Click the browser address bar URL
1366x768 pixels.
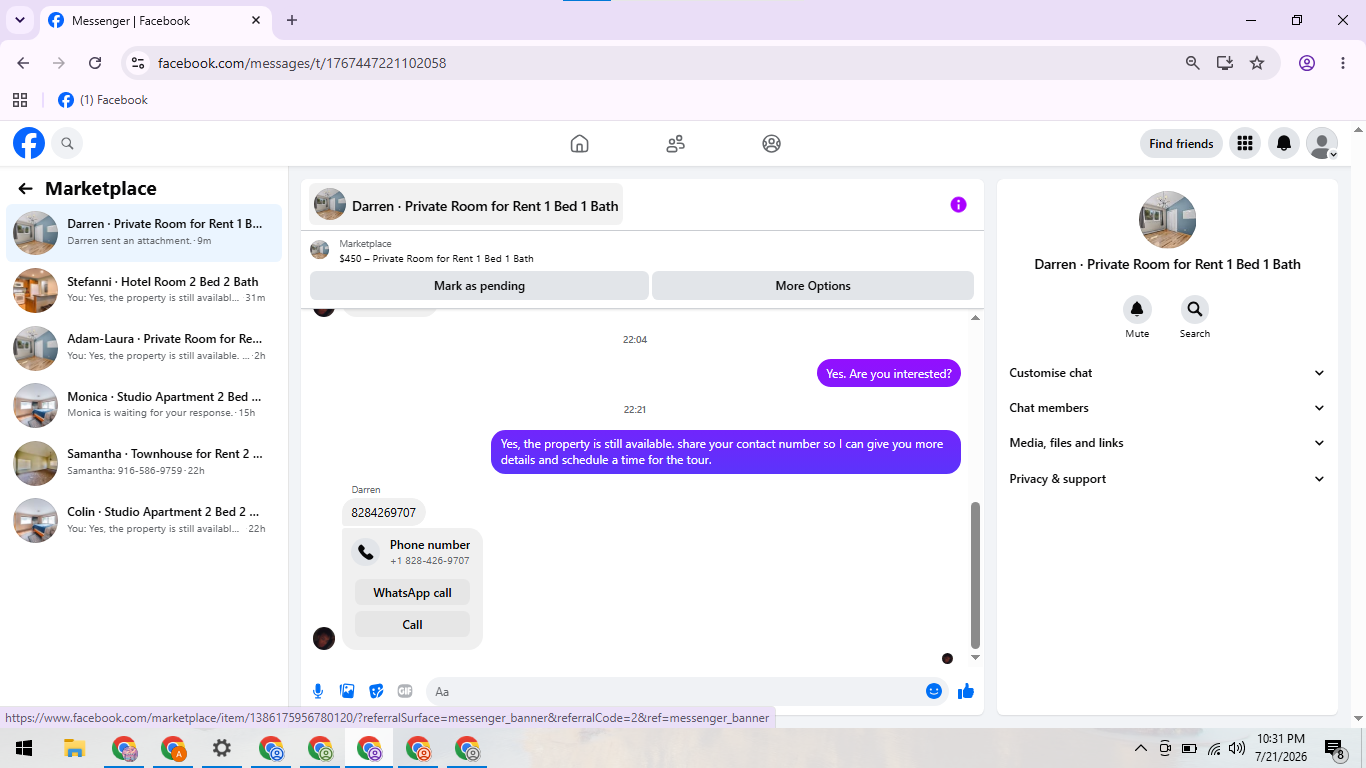[x=302, y=63]
